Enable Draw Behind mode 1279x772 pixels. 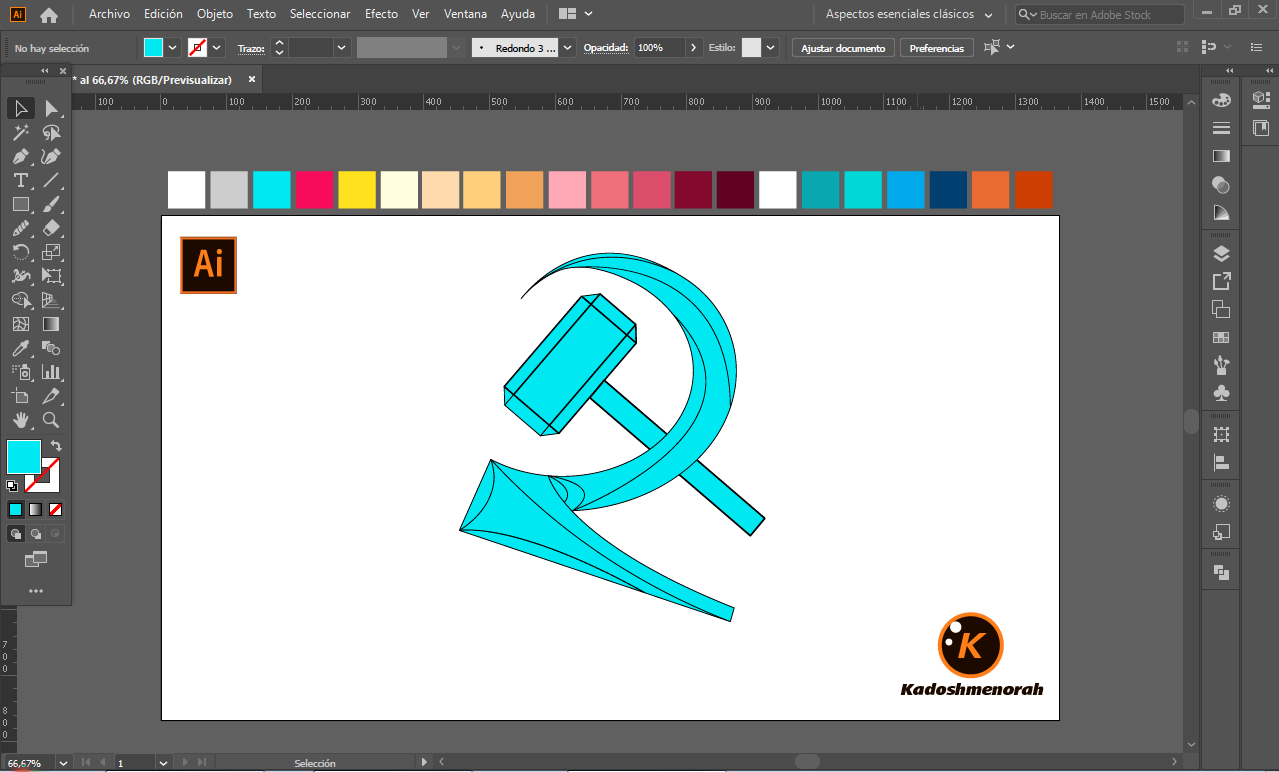click(x=35, y=534)
